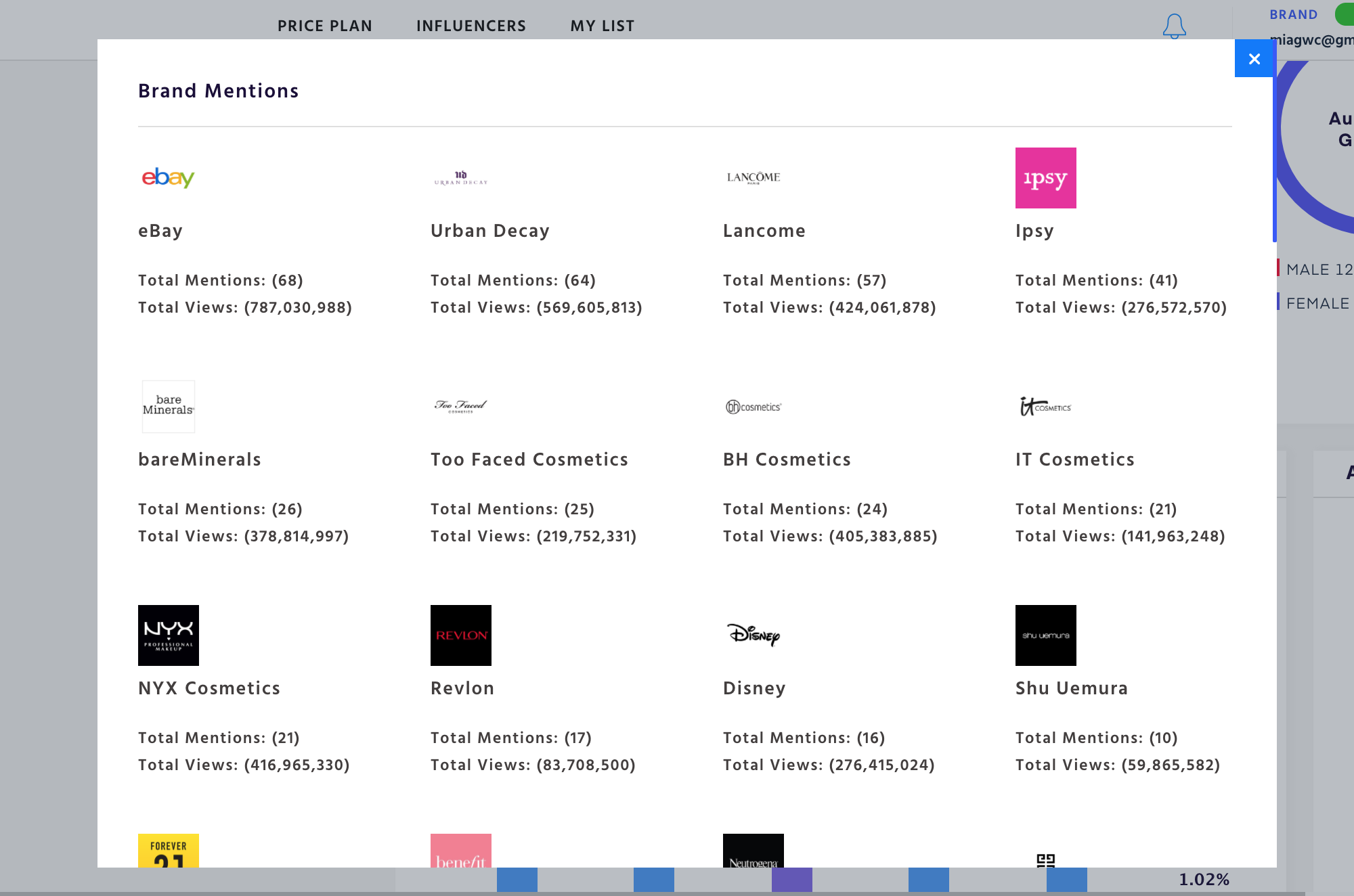This screenshot has width=1354, height=896.
Task: Click the Benefit logo thumbnail
Action: tap(460, 851)
